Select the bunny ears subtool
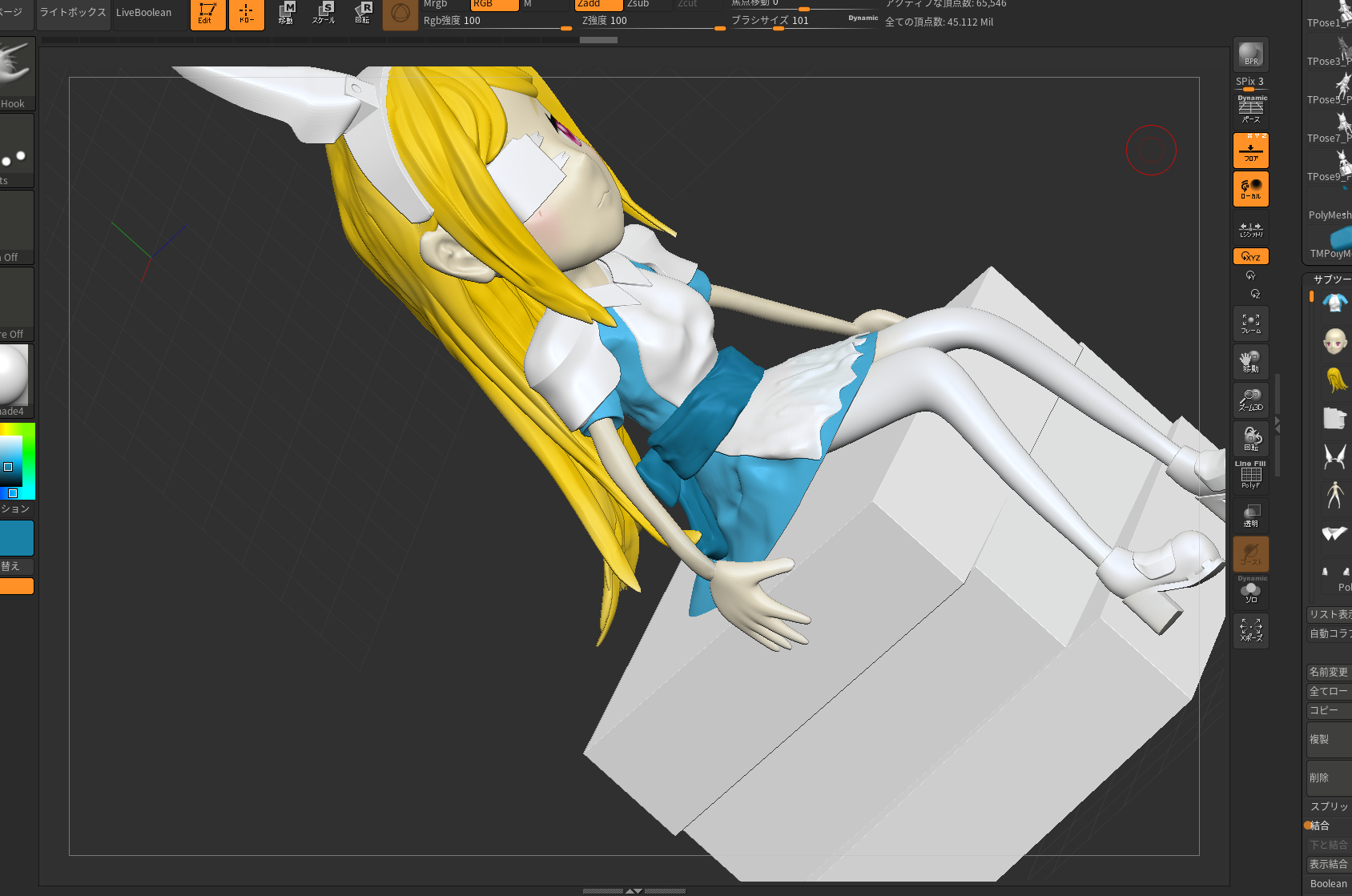1352x896 pixels. pos(1334,457)
